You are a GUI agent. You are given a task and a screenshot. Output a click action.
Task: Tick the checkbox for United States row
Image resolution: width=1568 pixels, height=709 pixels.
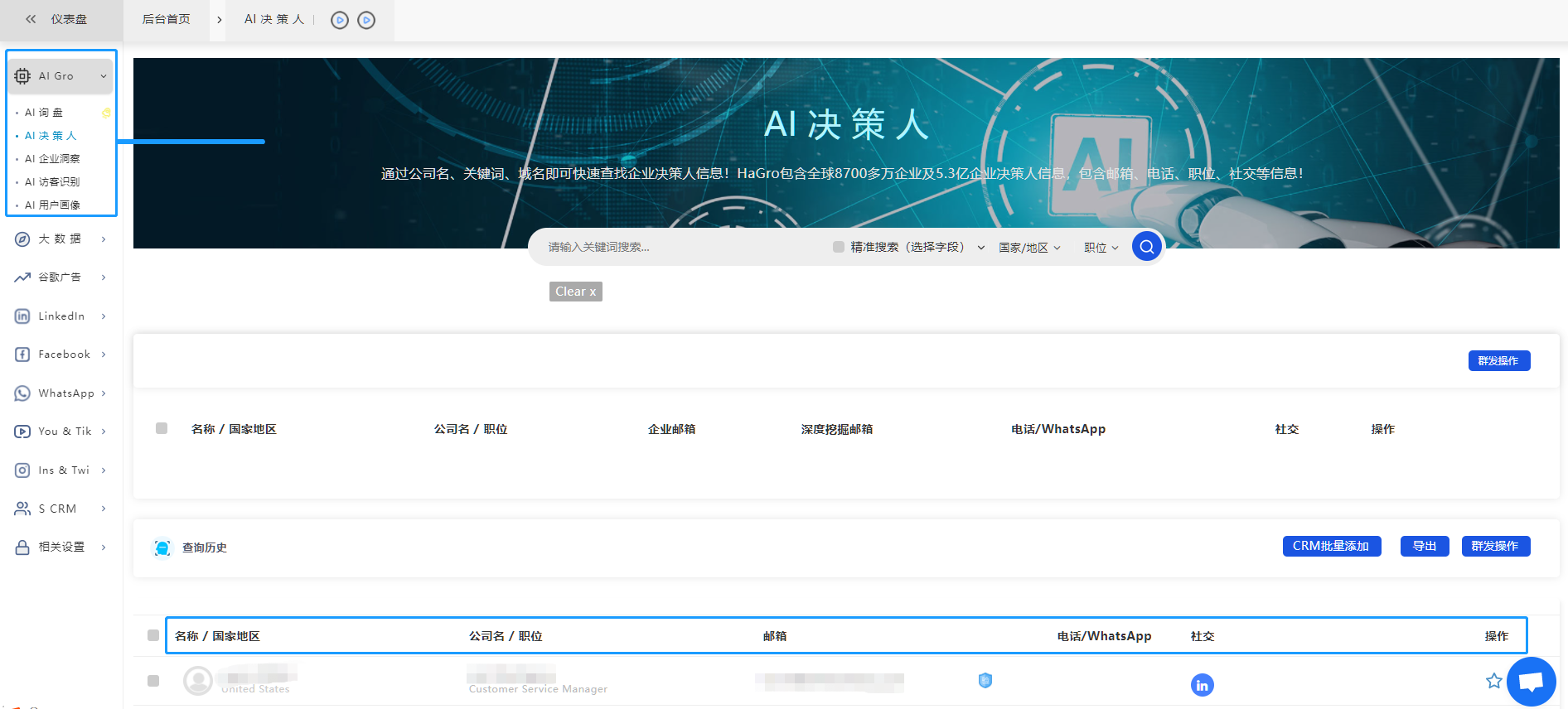(153, 681)
